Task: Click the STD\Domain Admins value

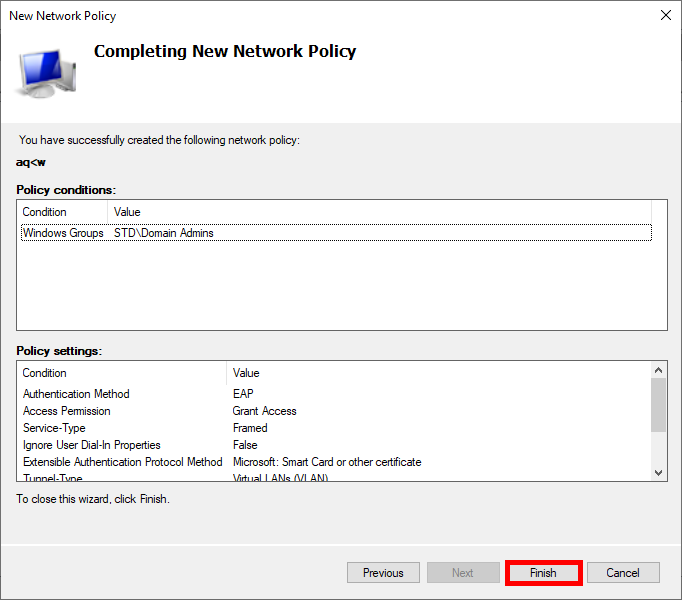Action: tap(164, 233)
